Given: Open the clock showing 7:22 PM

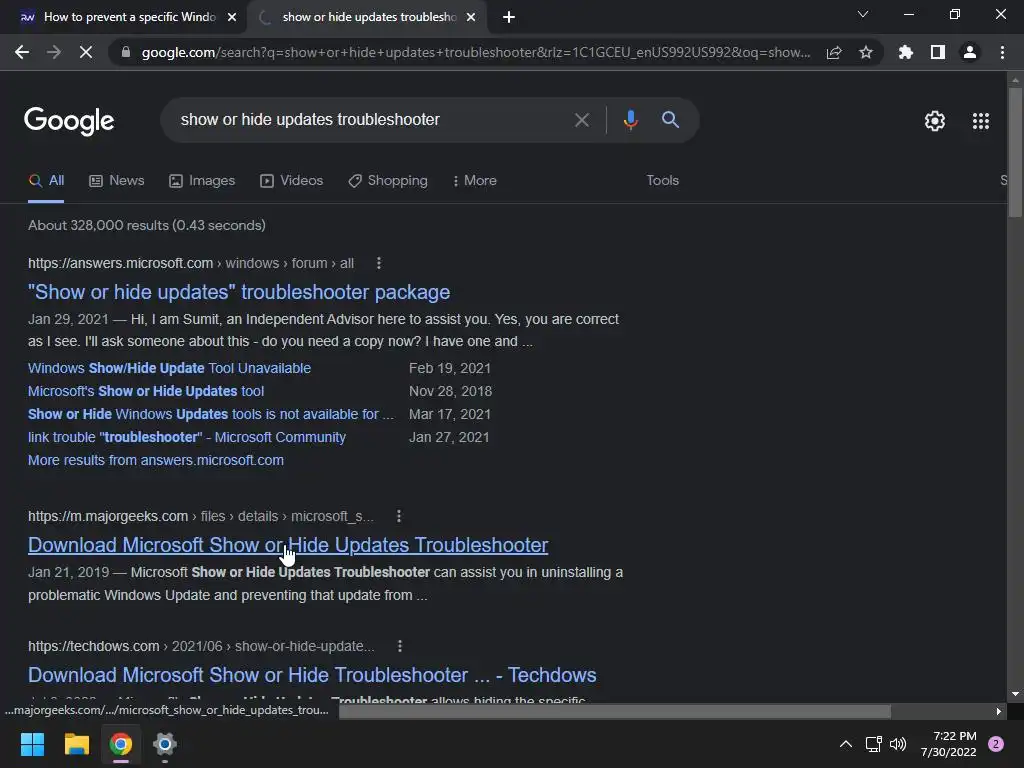Looking at the screenshot, I should 948,744.
